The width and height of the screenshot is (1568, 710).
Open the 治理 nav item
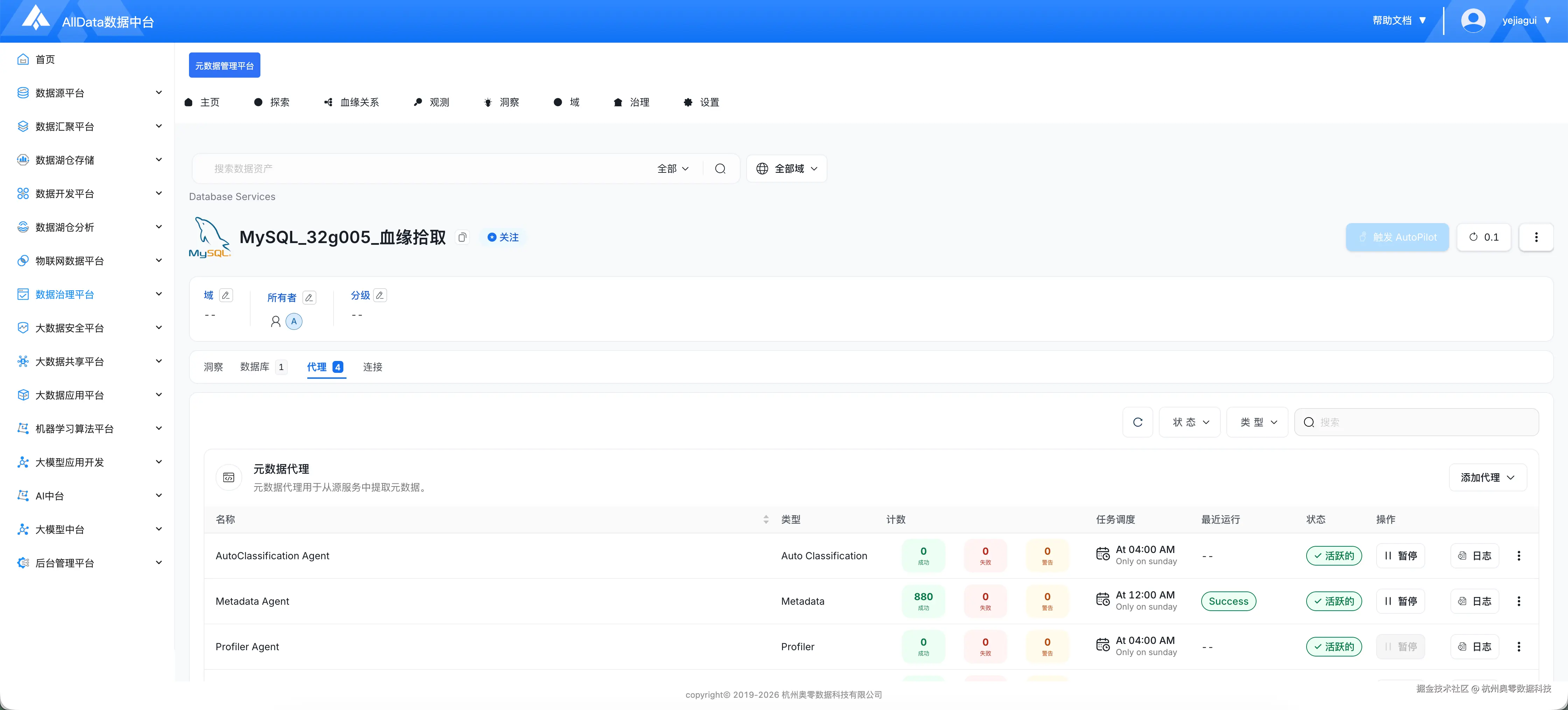pos(631,102)
